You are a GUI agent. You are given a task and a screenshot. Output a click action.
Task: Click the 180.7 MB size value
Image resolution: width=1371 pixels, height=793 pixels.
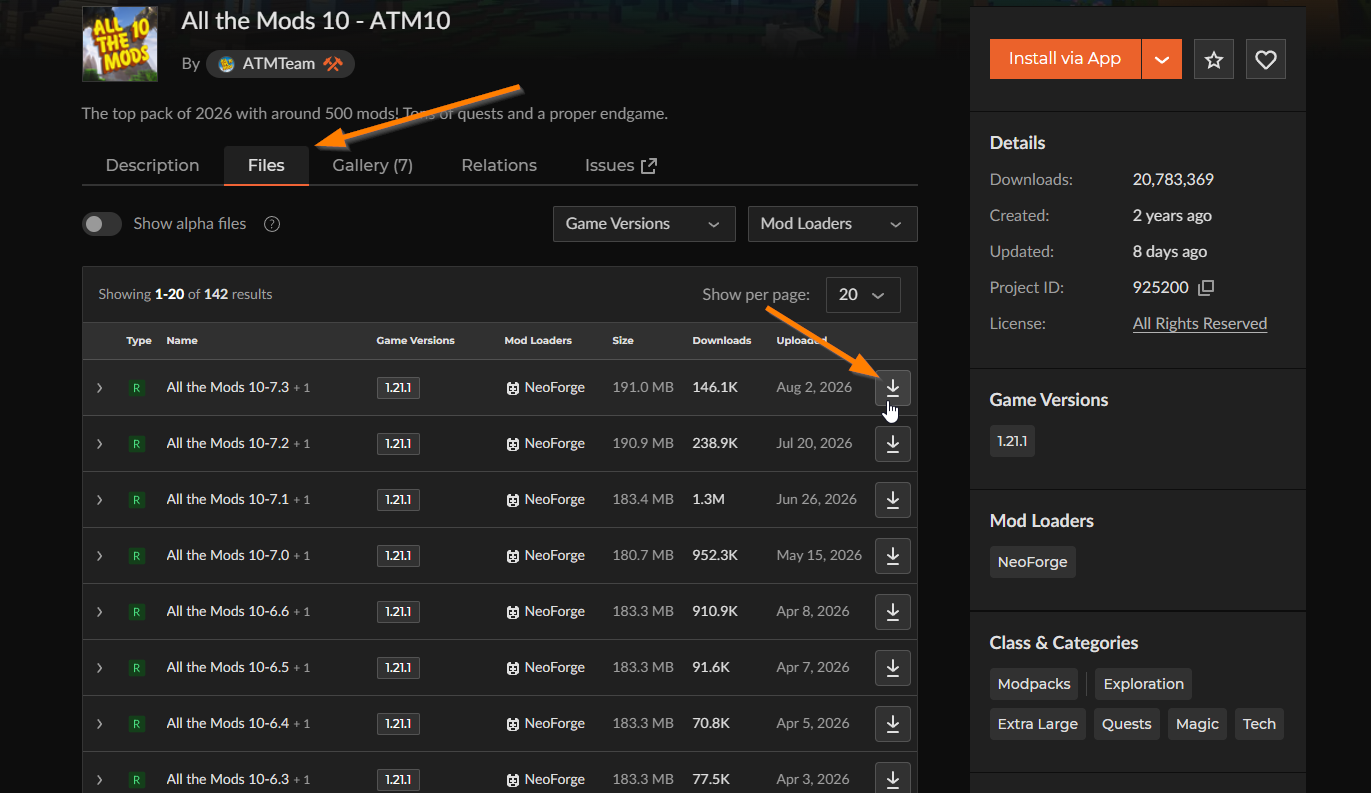(x=643, y=555)
